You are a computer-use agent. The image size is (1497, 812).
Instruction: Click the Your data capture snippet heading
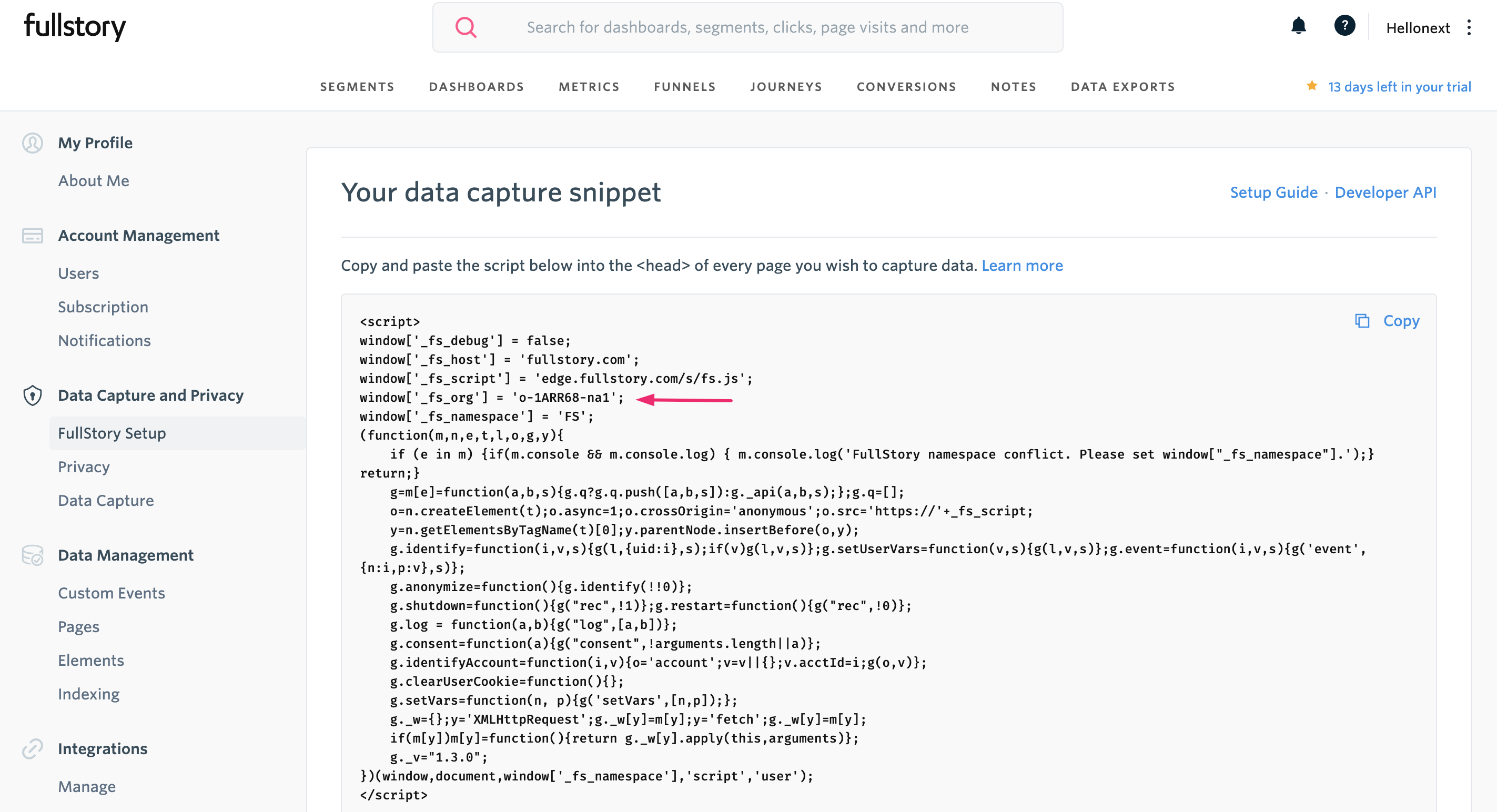(x=500, y=192)
